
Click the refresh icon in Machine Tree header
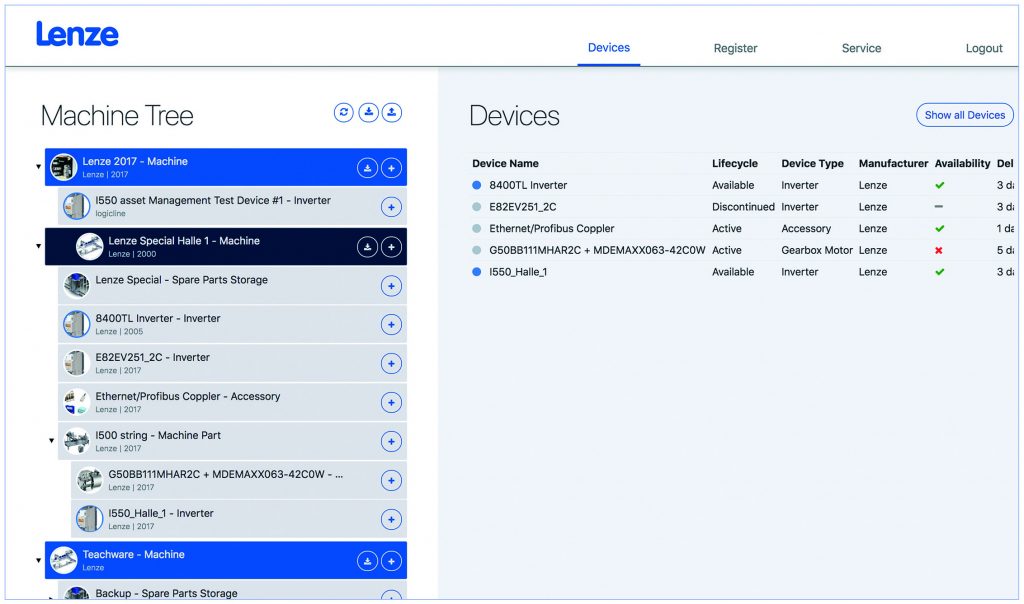click(344, 113)
